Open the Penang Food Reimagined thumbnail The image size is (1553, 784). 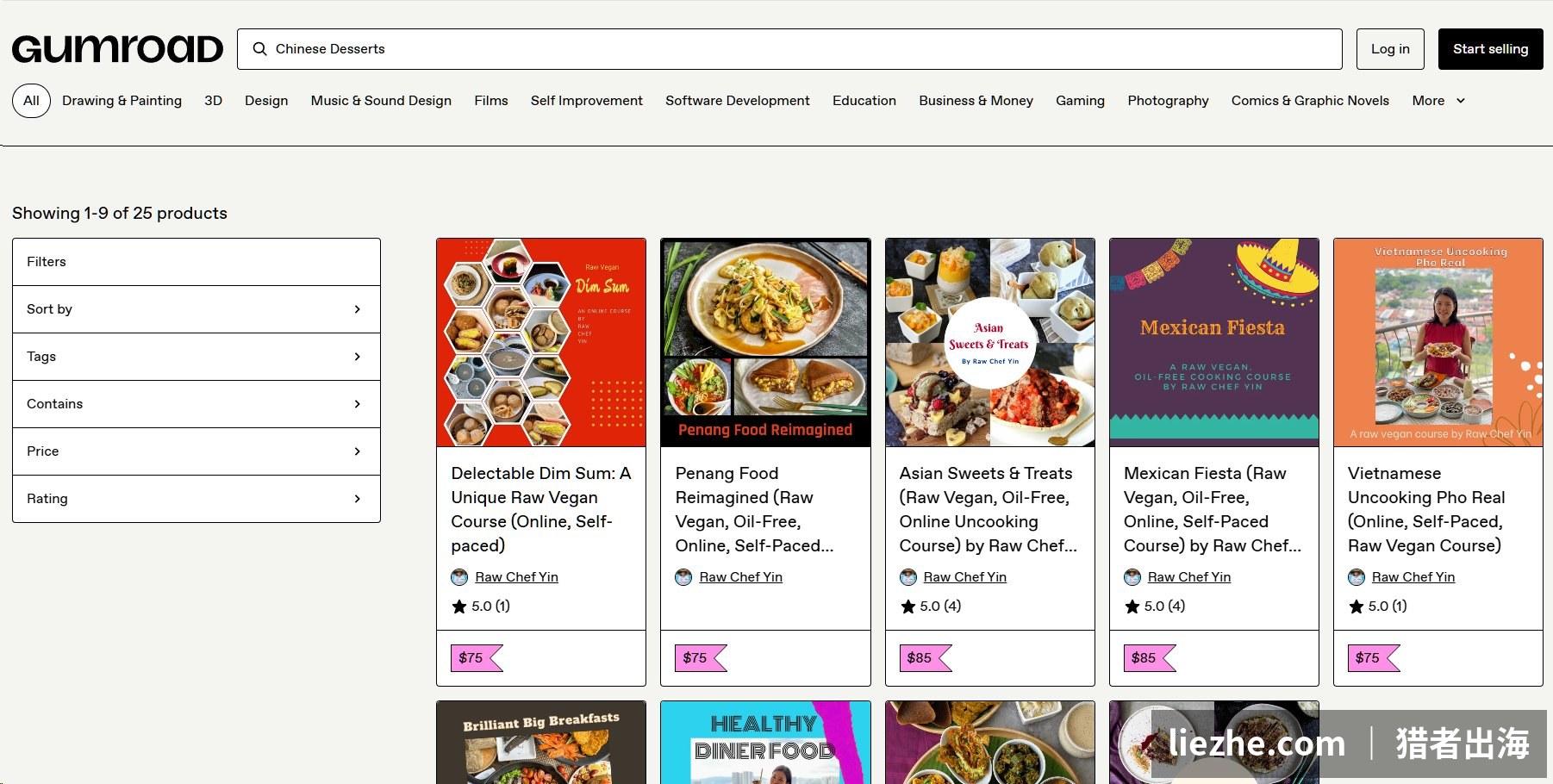pos(765,343)
